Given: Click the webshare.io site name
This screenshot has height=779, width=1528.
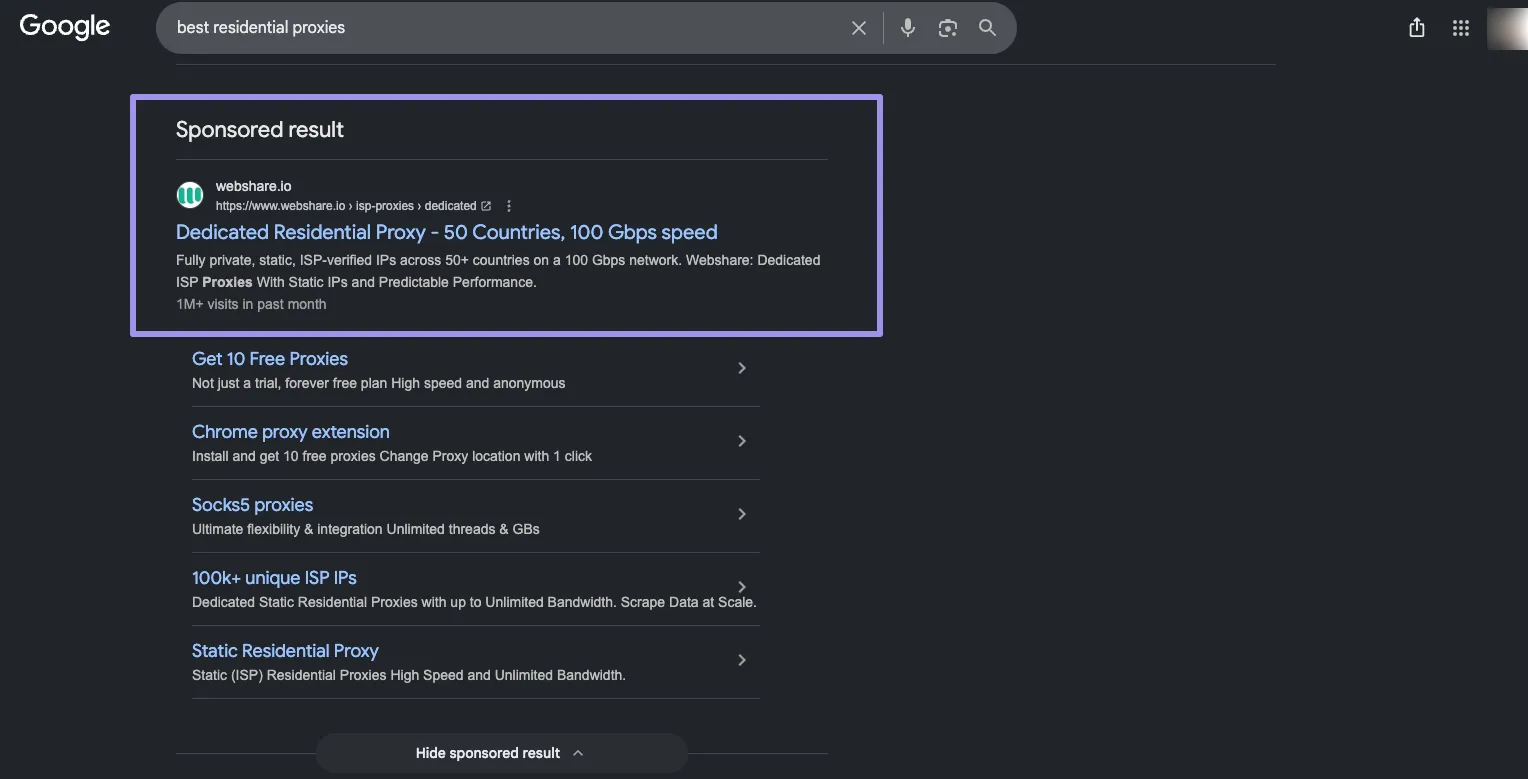Looking at the screenshot, I should point(254,186).
